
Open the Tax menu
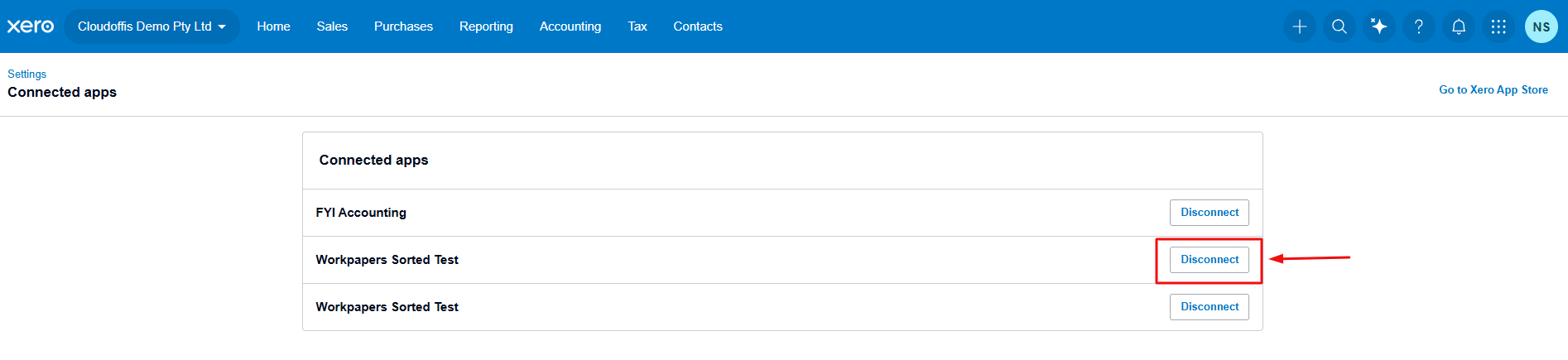click(637, 26)
